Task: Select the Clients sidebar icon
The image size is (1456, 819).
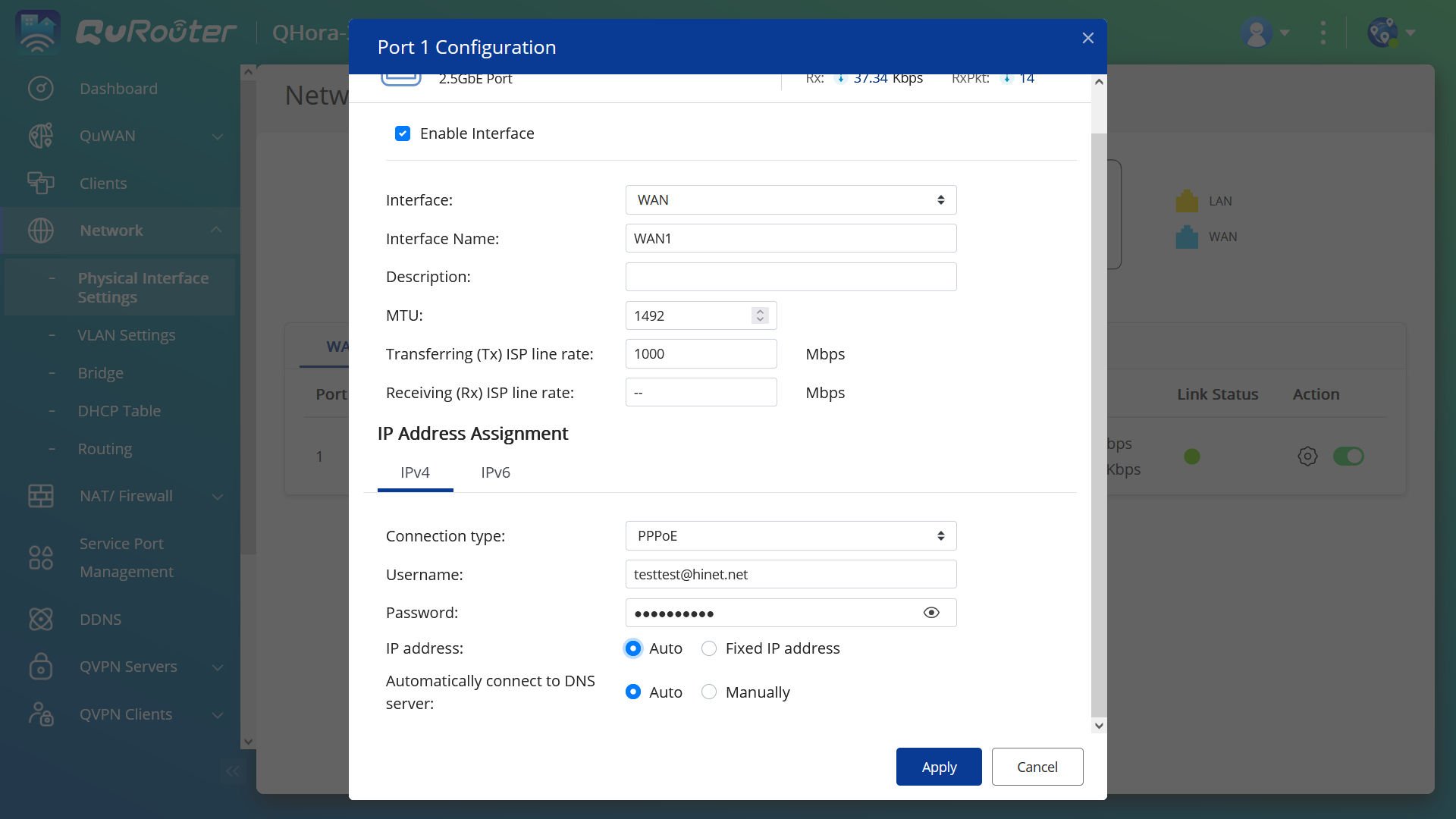Action: [x=40, y=183]
